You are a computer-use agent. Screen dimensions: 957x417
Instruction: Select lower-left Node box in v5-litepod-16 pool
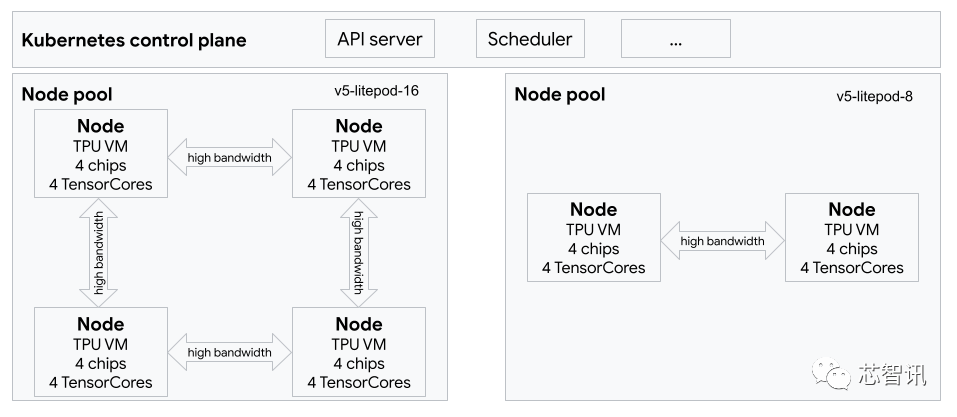tap(101, 352)
